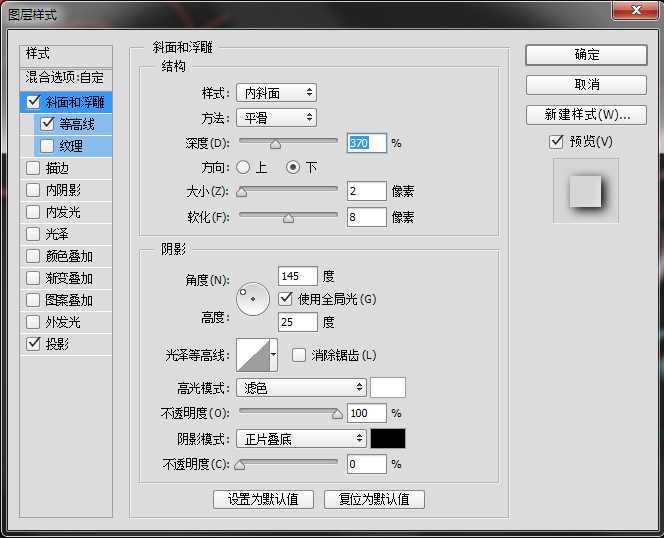Open the 样式 dropdown showing 内斜面
The height and width of the screenshot is (538, 664).
[x=276, y=93]
